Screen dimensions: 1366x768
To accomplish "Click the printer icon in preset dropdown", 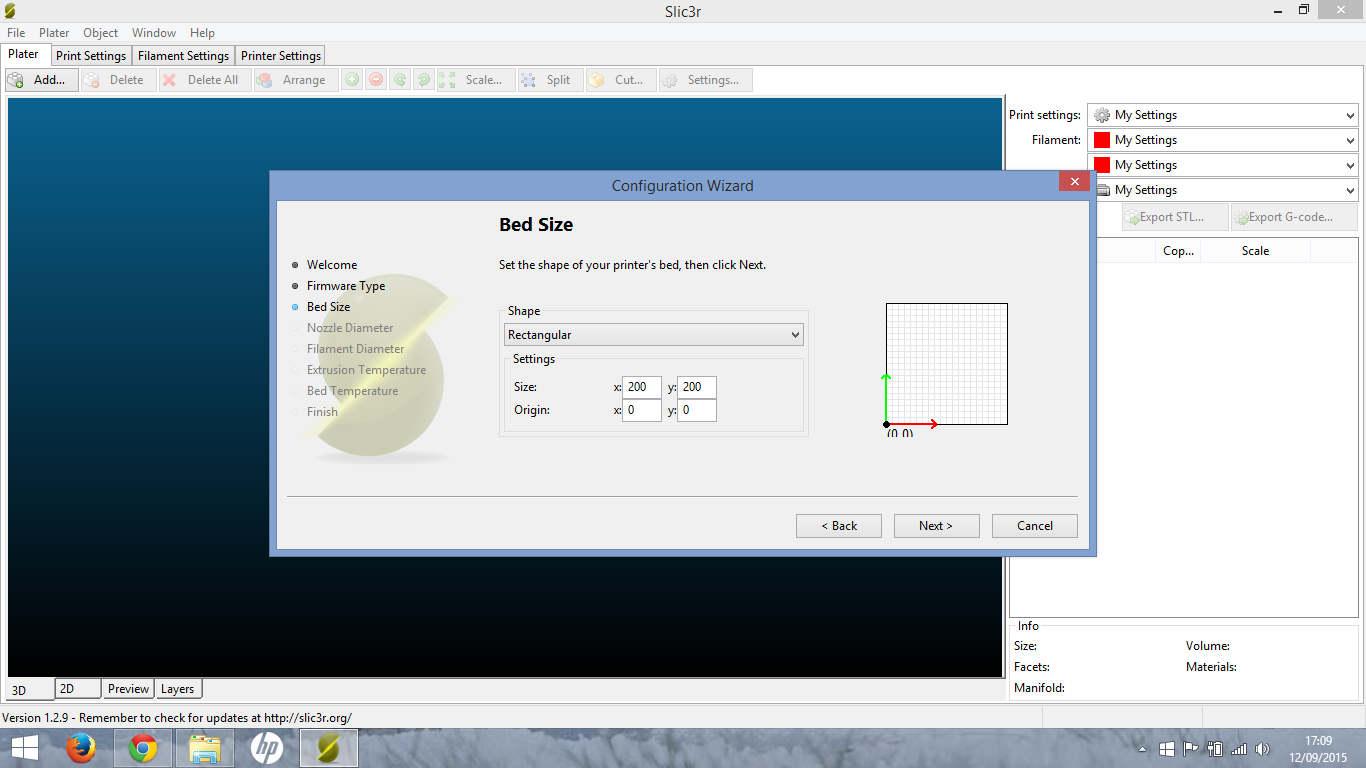I will point(1103,190).
